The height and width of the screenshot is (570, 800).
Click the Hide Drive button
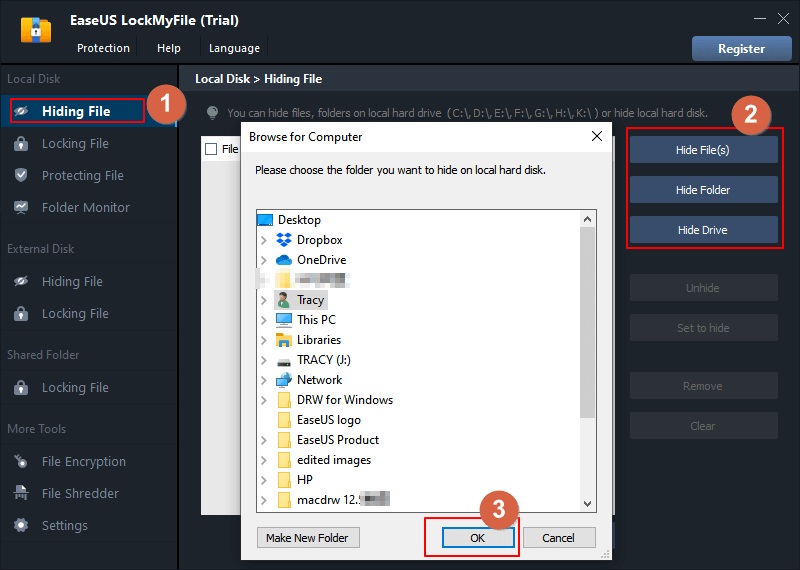click(x=703, y=230)
